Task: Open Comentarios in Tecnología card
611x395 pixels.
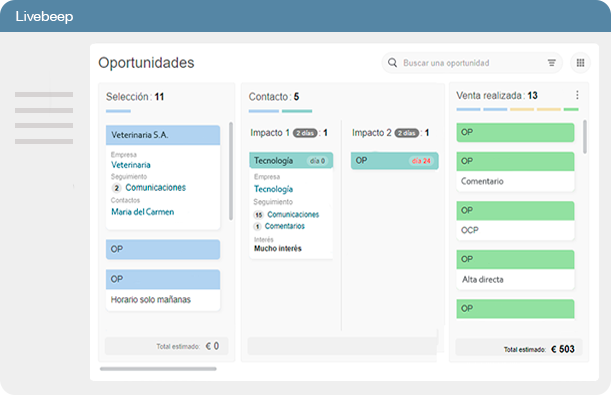Action: point(285,226)
